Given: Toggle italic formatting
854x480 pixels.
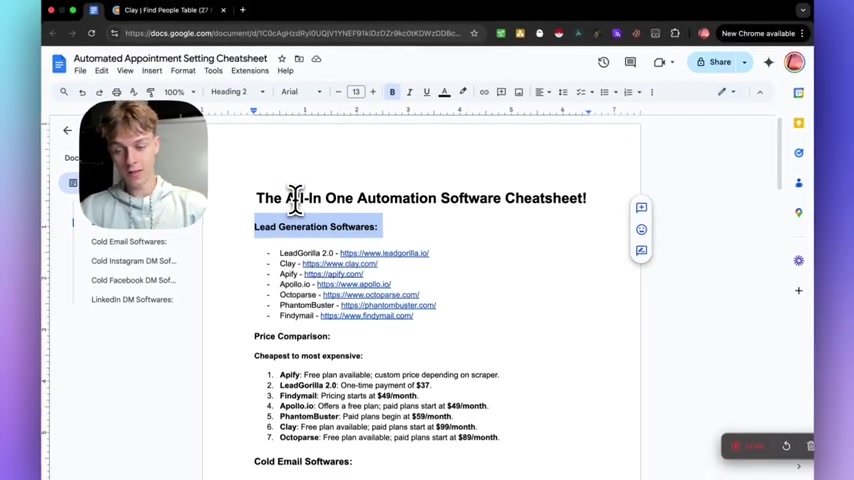Looking at the screenshot, I should [x=410, y=92].
